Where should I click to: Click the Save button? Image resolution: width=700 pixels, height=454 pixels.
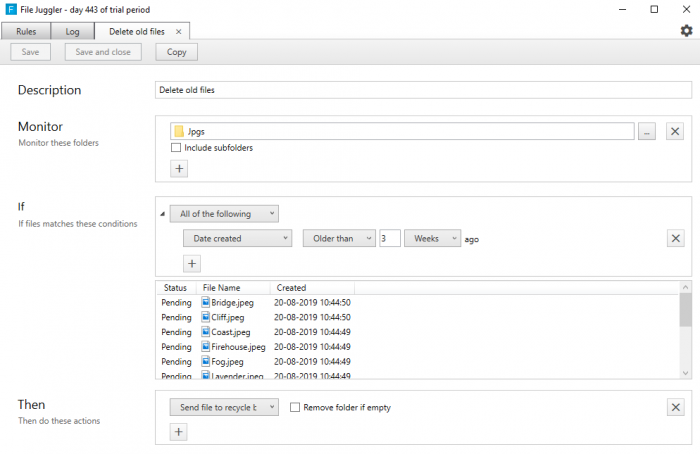click(x=30, y=52)
